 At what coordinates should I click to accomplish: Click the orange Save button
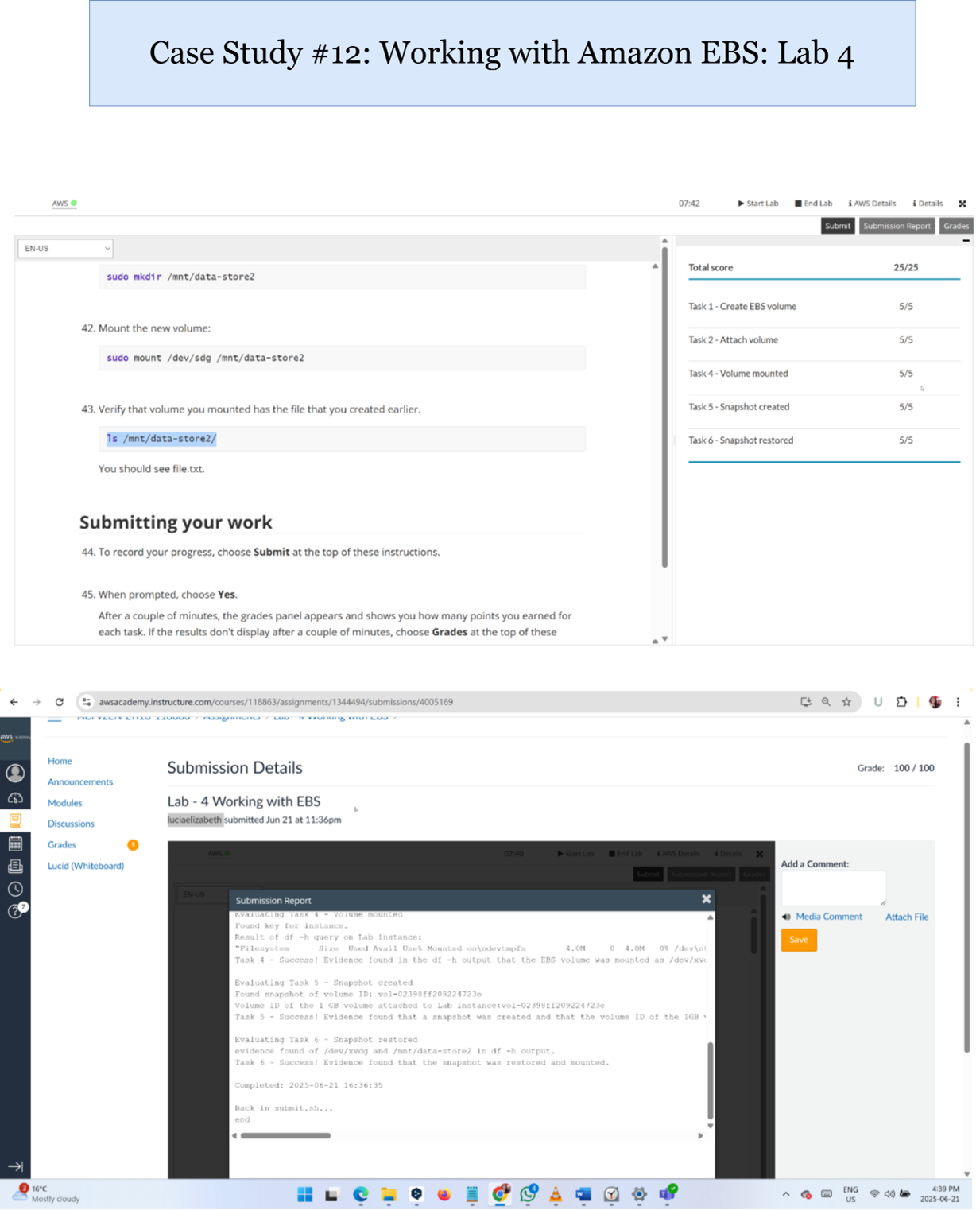799,940
